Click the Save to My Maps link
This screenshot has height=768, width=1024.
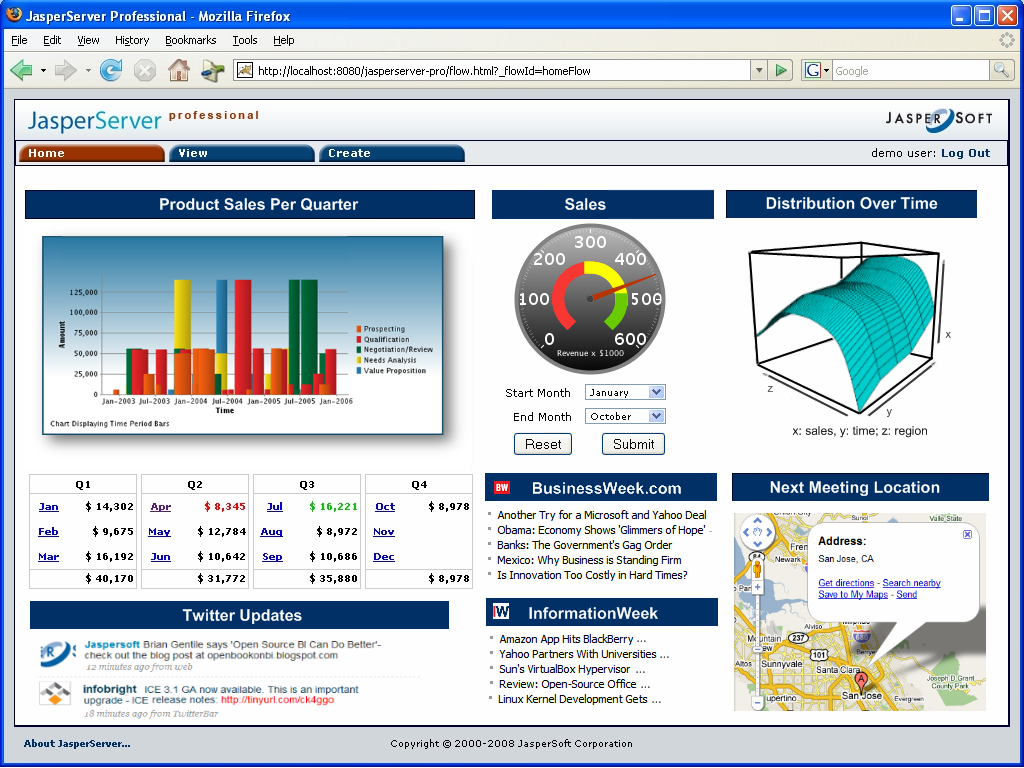click(853, 594)
